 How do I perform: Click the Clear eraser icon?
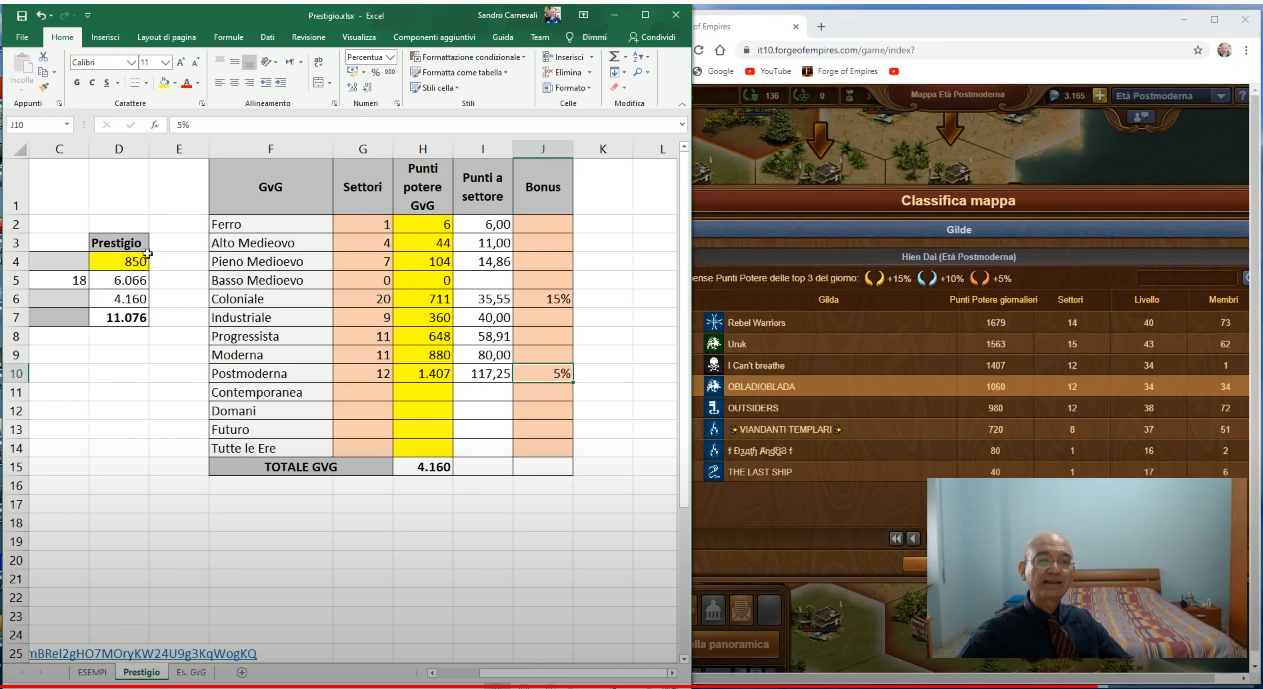pos(613,87)
